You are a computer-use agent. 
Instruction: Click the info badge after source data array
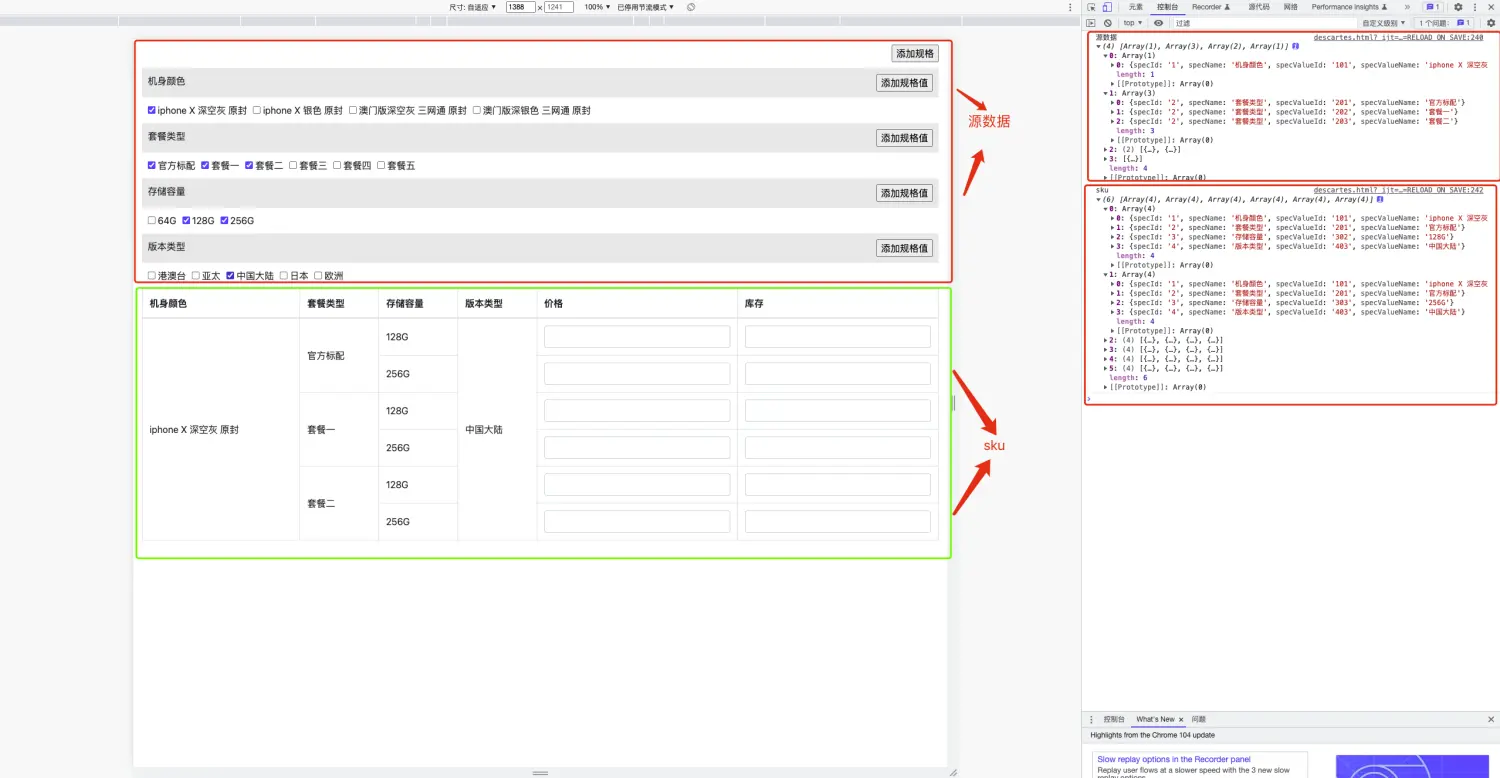coord(1295,46)
